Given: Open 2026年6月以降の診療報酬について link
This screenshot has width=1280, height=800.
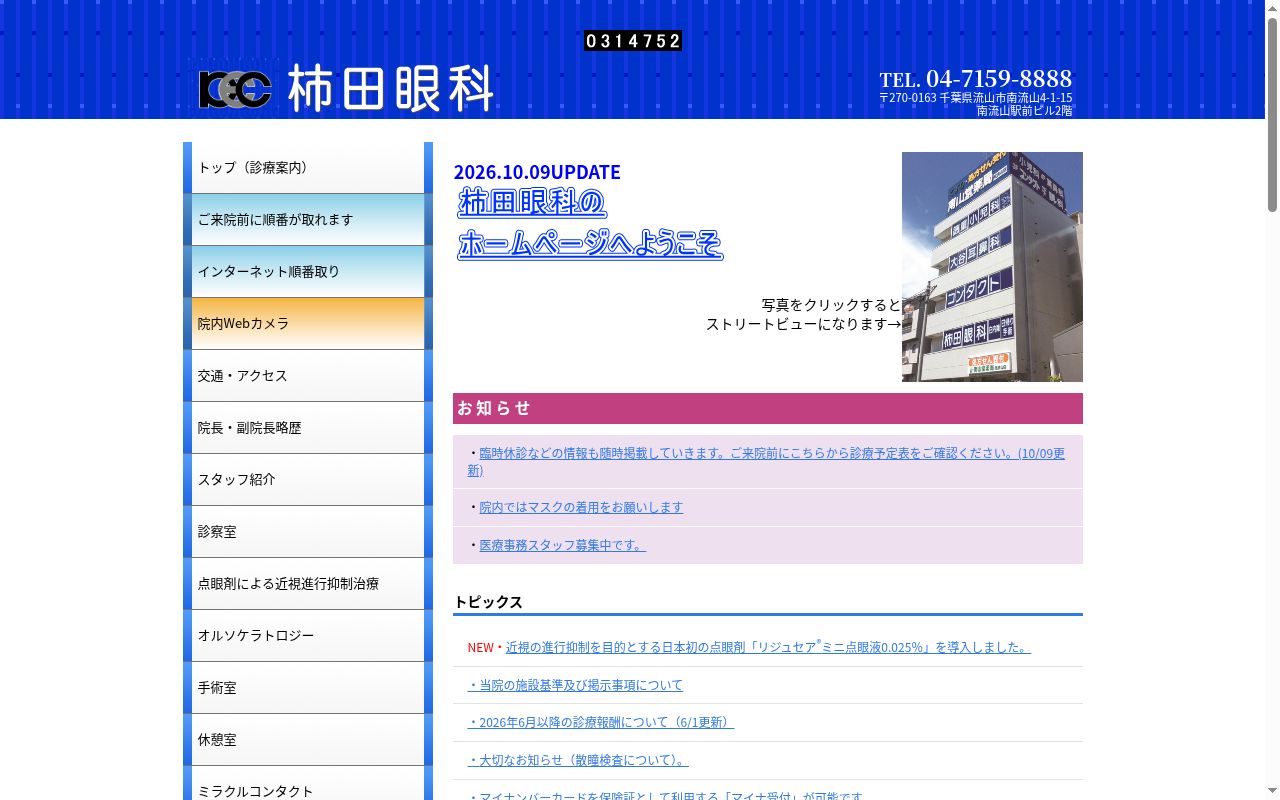Looking at the screenshot, I should [x=600, y=722].
